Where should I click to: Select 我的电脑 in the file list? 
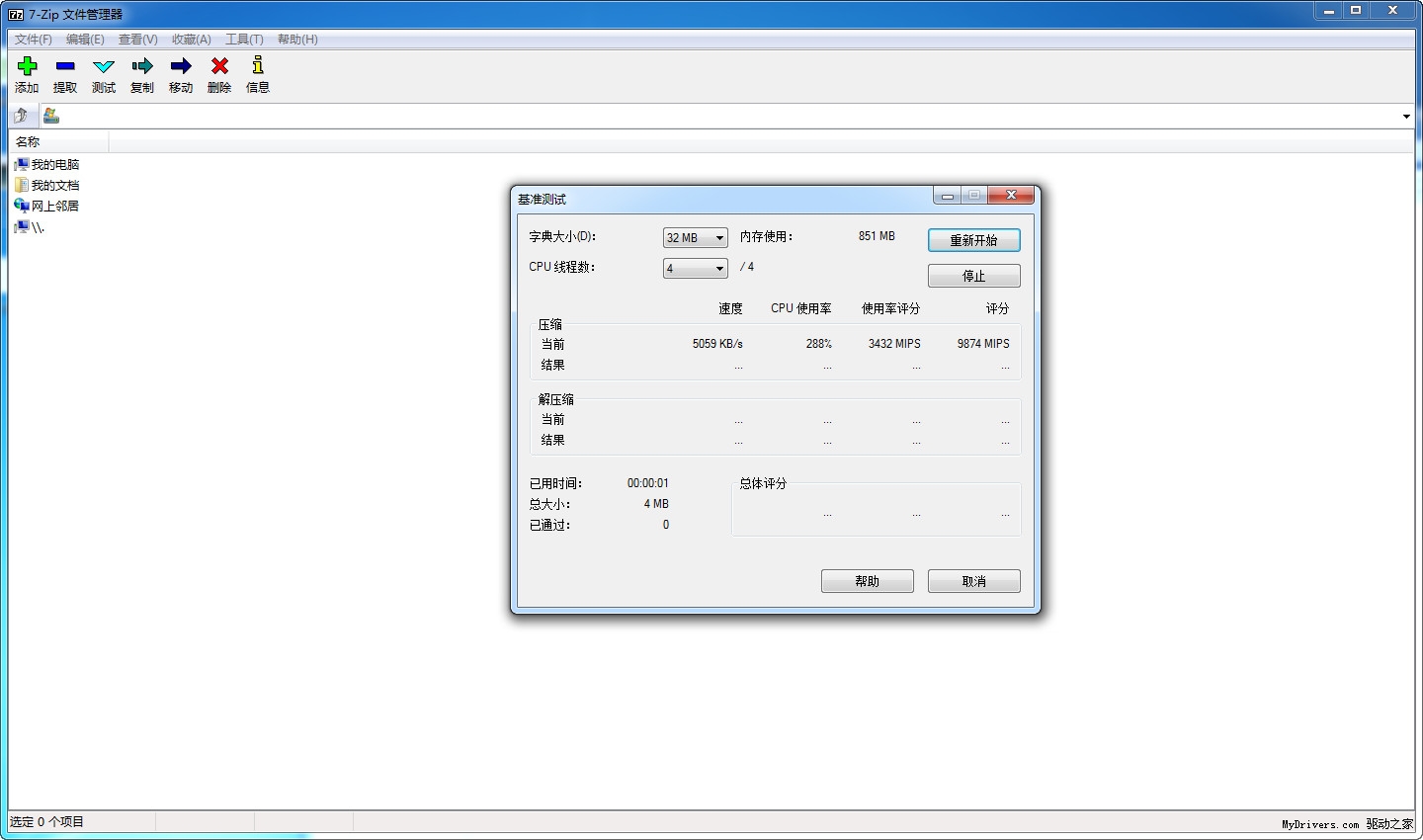[x=54, y=165]
